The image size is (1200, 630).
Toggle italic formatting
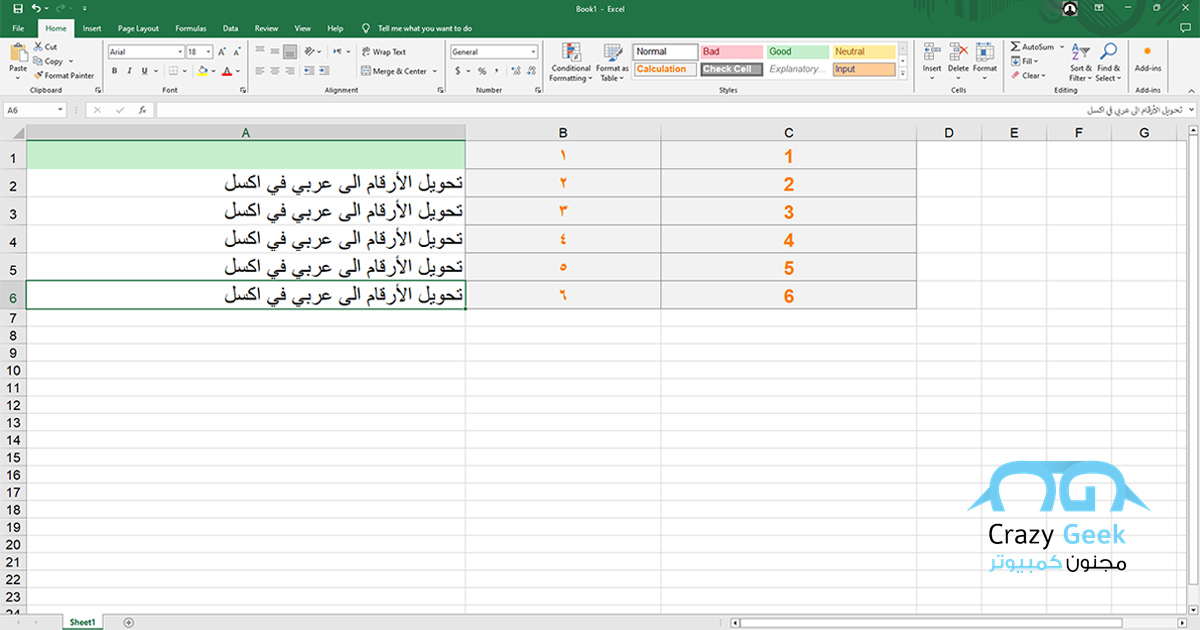(x=130, y=71)
